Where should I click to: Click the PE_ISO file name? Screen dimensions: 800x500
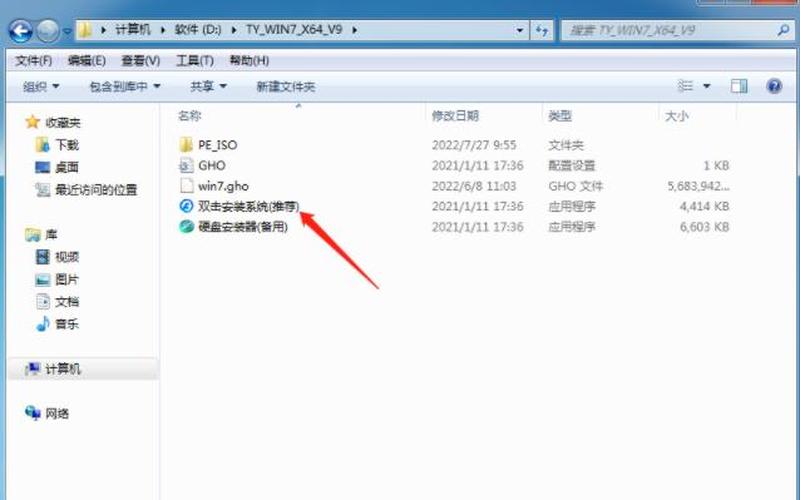217,145
